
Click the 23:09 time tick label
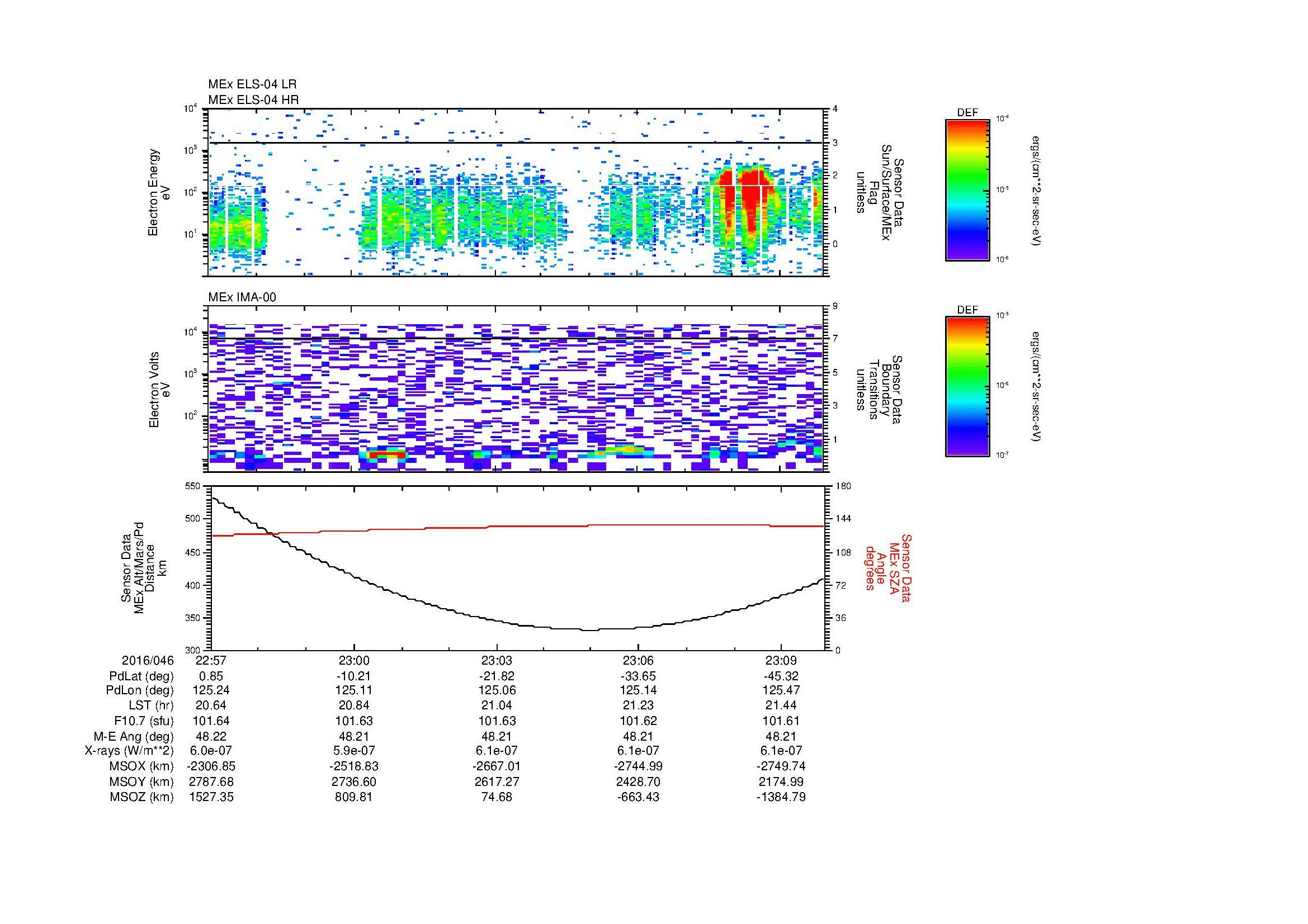pyautogui.click(x=781, y=661)
